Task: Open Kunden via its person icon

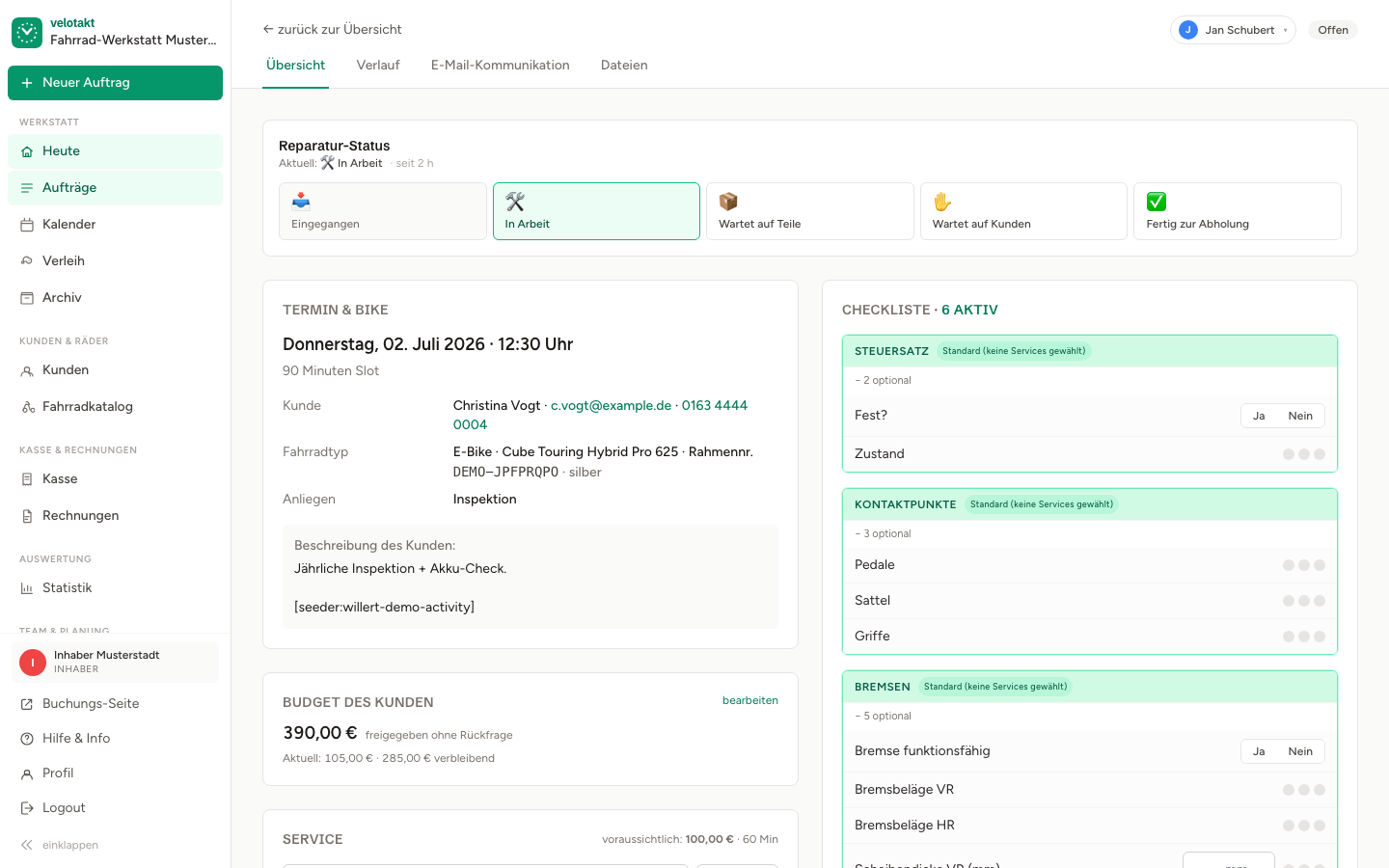Action: (x=27, y=370)
